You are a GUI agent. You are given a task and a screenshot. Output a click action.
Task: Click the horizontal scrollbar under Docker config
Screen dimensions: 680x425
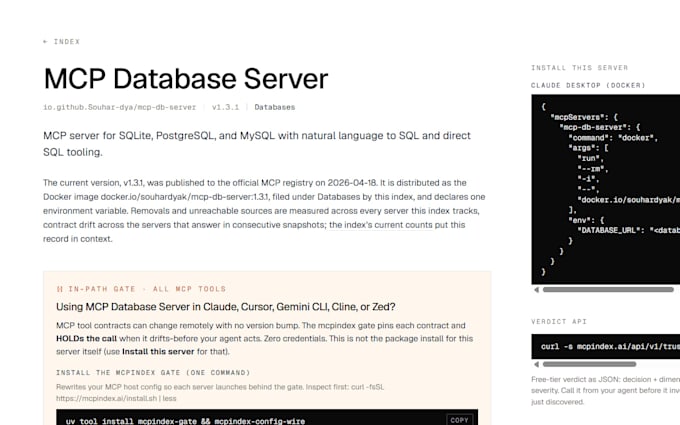point(608,290)
